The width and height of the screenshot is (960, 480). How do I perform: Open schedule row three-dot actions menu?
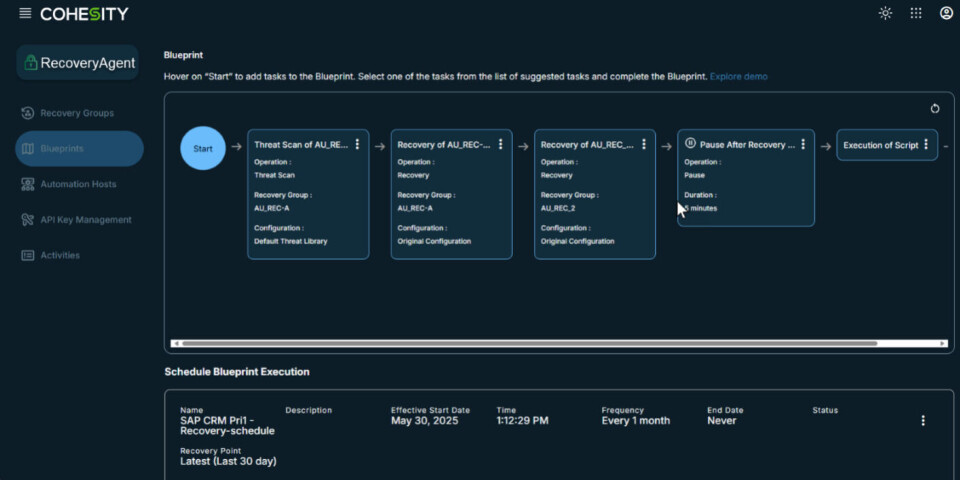coord(923,421)
